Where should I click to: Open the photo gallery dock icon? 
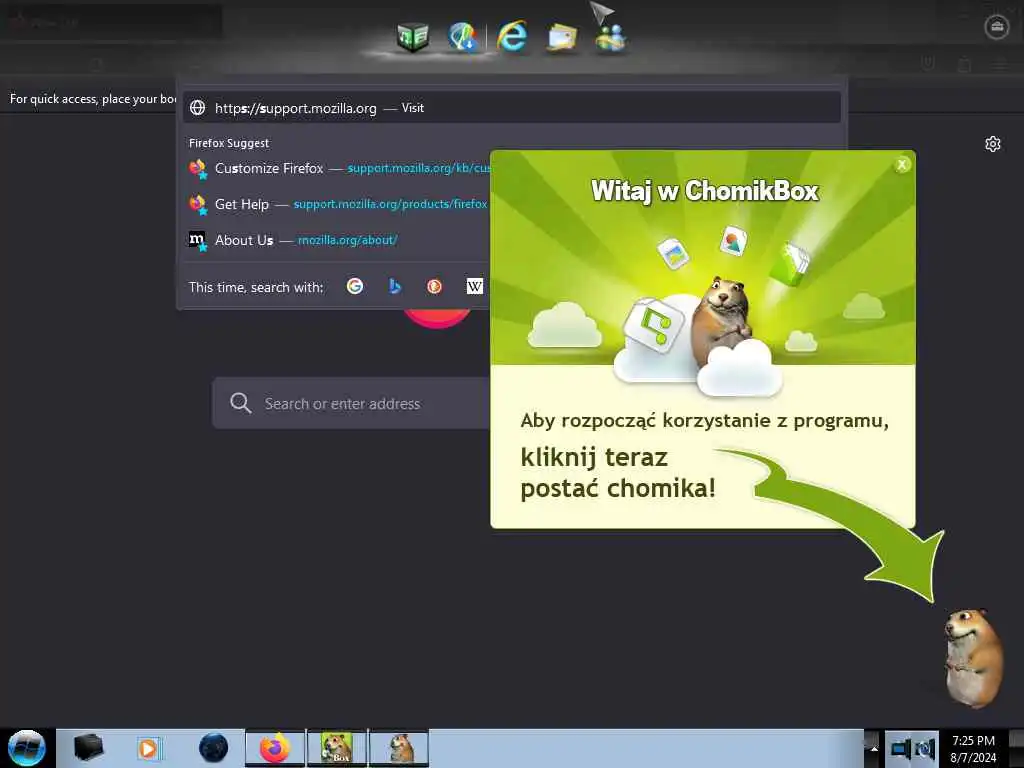click(x=562, y=37)
